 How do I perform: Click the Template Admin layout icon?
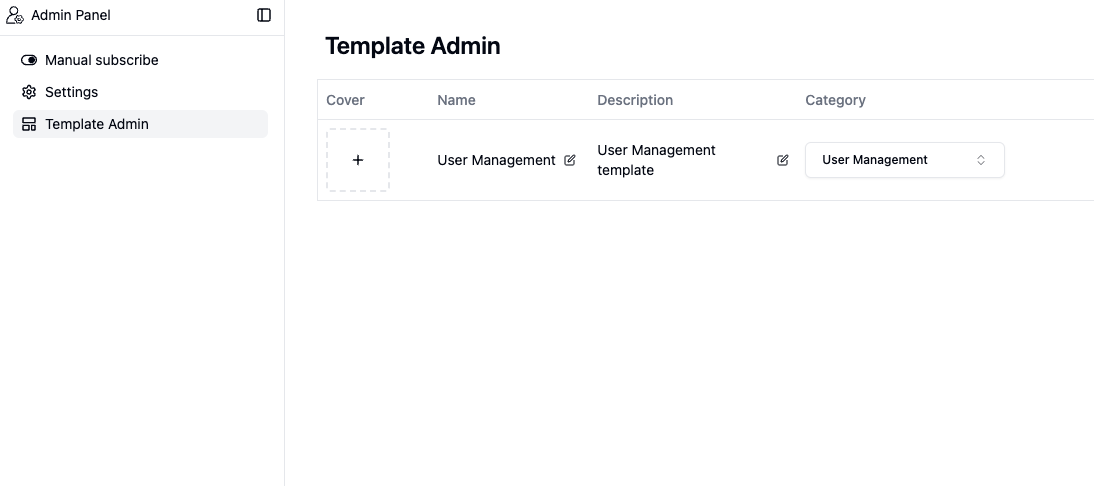29,124
